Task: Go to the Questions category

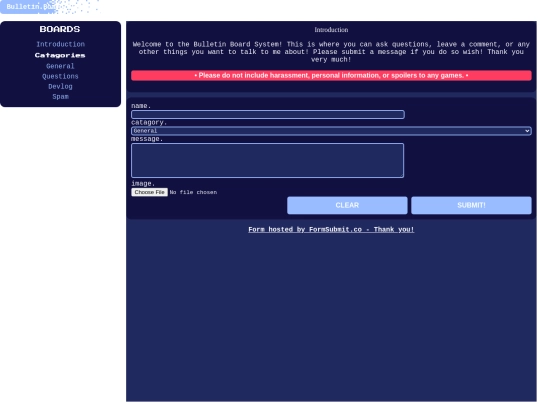Action: [x=60, y=76]
